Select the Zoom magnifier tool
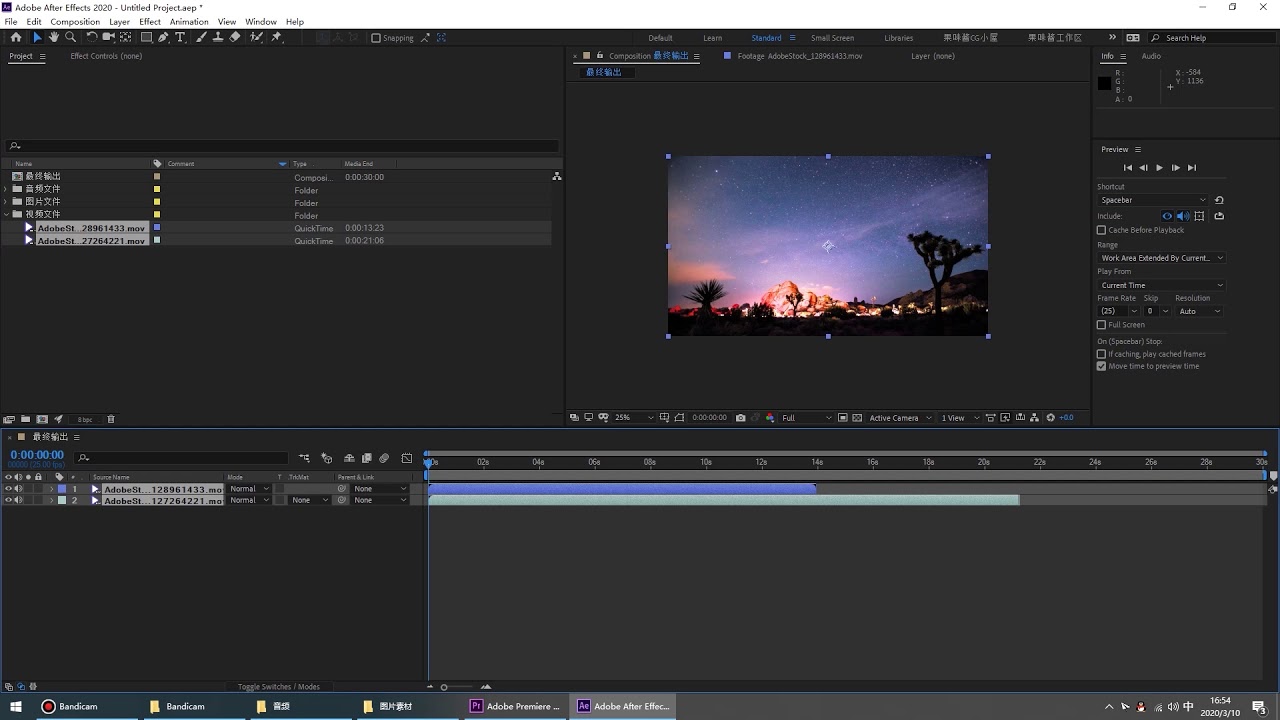This screenshot has width=1280, height=720. pyautogui.click(x=70, y=37)
